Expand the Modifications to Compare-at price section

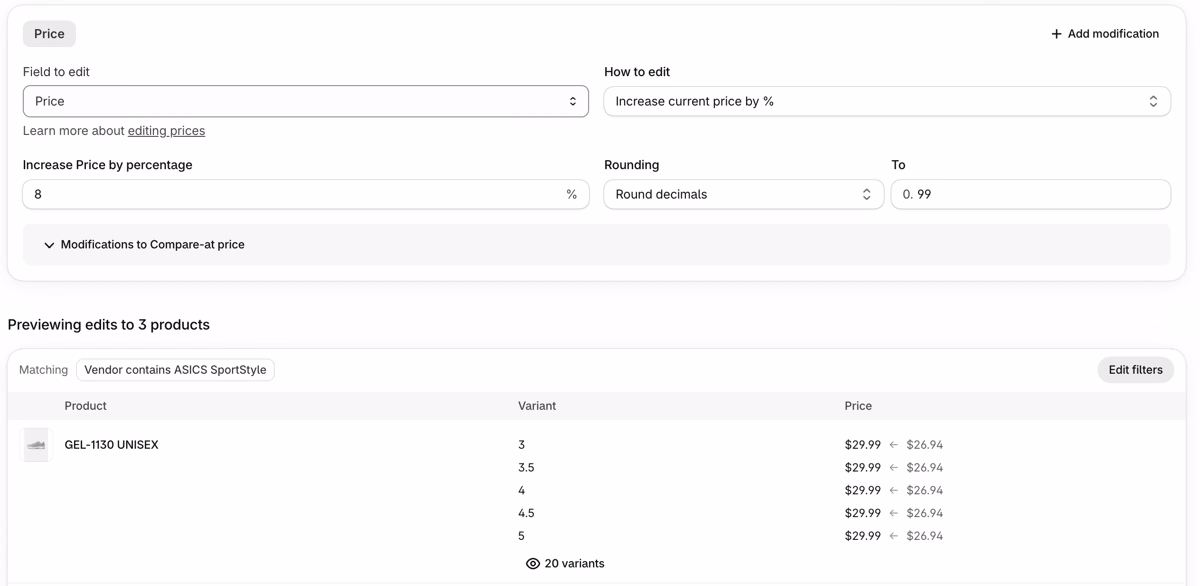tap(596, 245)
